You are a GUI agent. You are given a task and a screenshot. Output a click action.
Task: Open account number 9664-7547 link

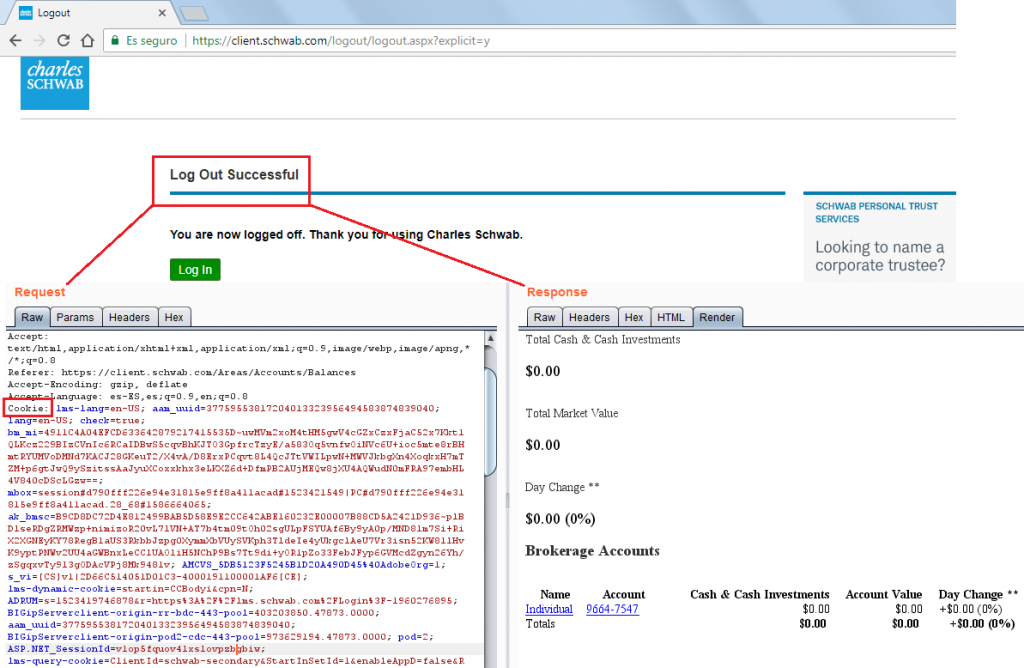point(612,609)
